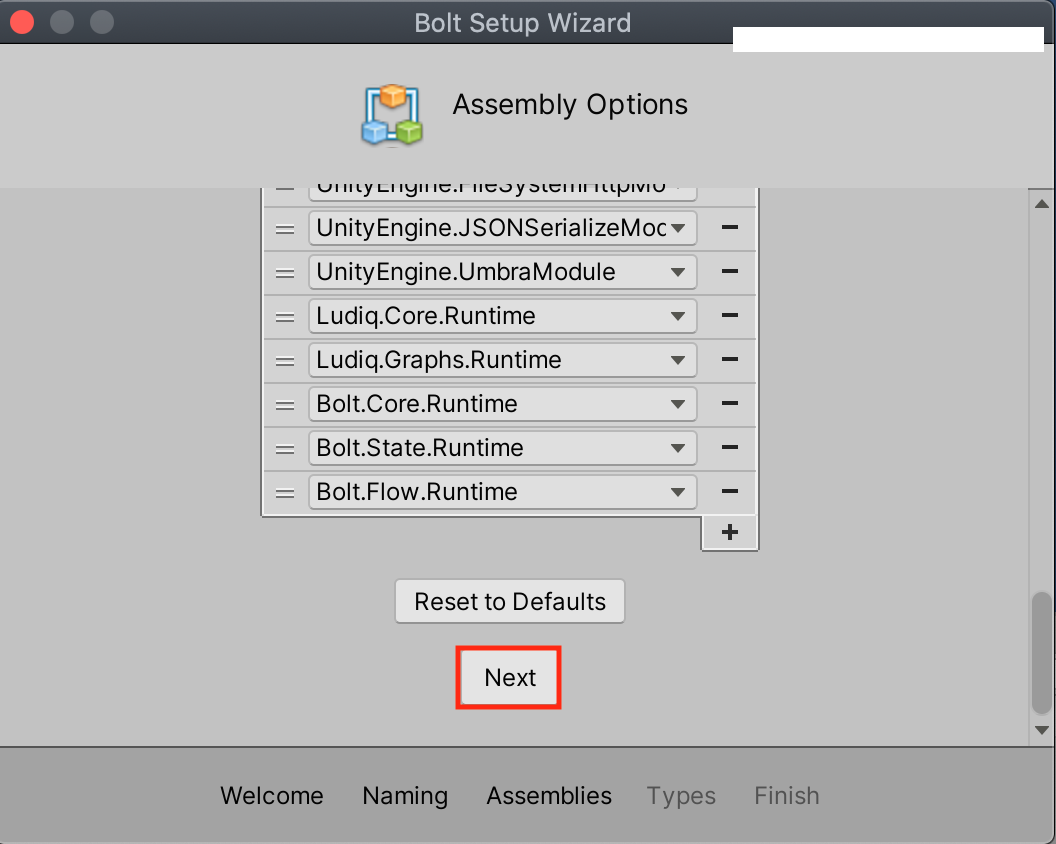Reset assemblies to defaults
1056x844 pixels.
[509, 601]
